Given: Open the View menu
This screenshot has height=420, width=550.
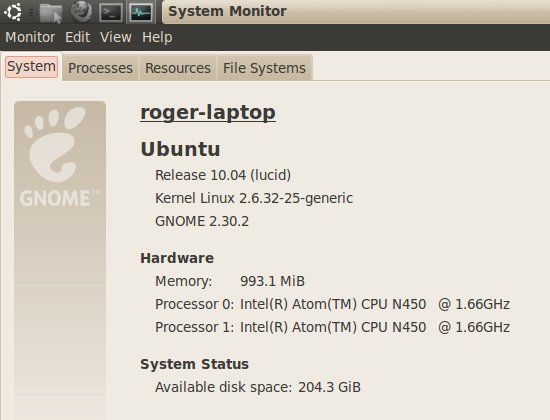Looking at the screenshot, I should pyautogui.click(x=116, y=37).
